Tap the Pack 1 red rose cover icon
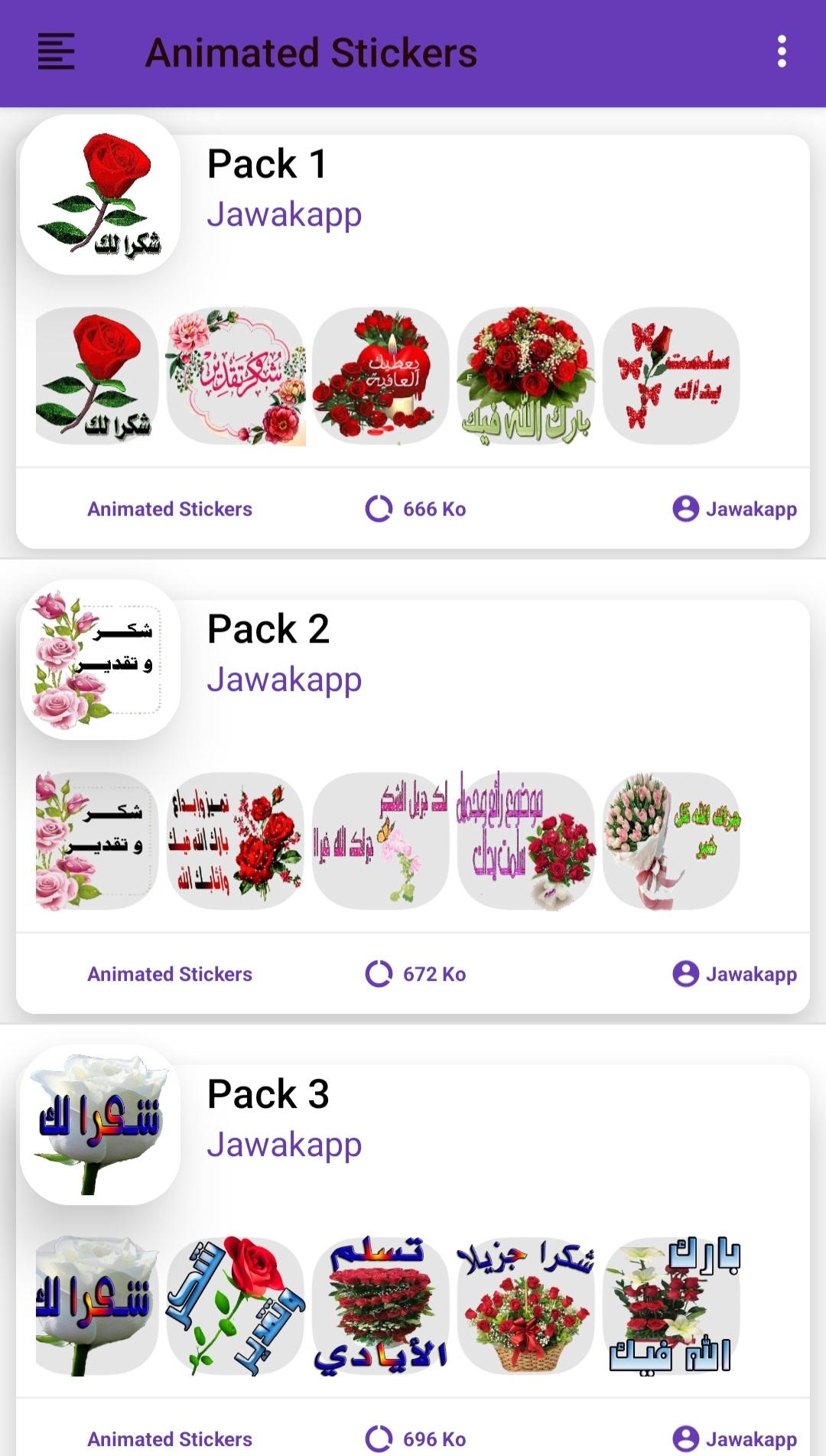Viewport: 826px width, 1456px height. point(100,194)
